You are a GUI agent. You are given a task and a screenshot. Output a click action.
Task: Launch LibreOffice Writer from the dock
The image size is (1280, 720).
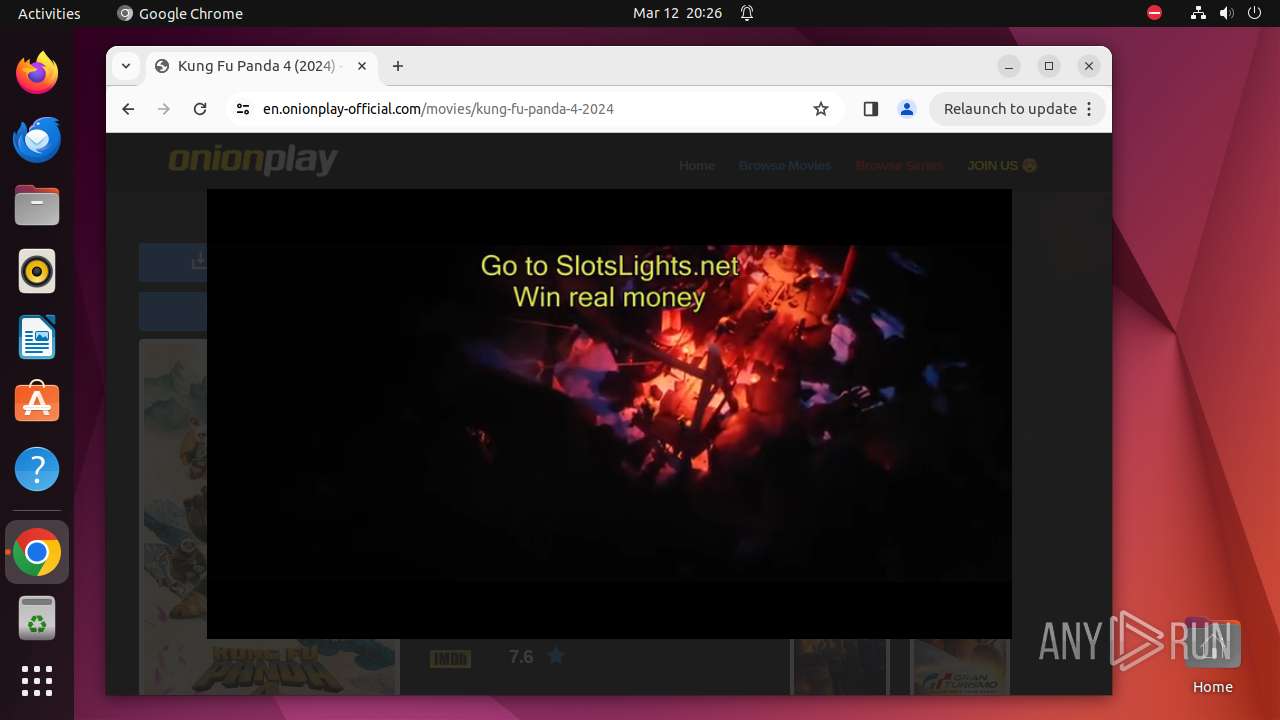(x=37, y=338)
